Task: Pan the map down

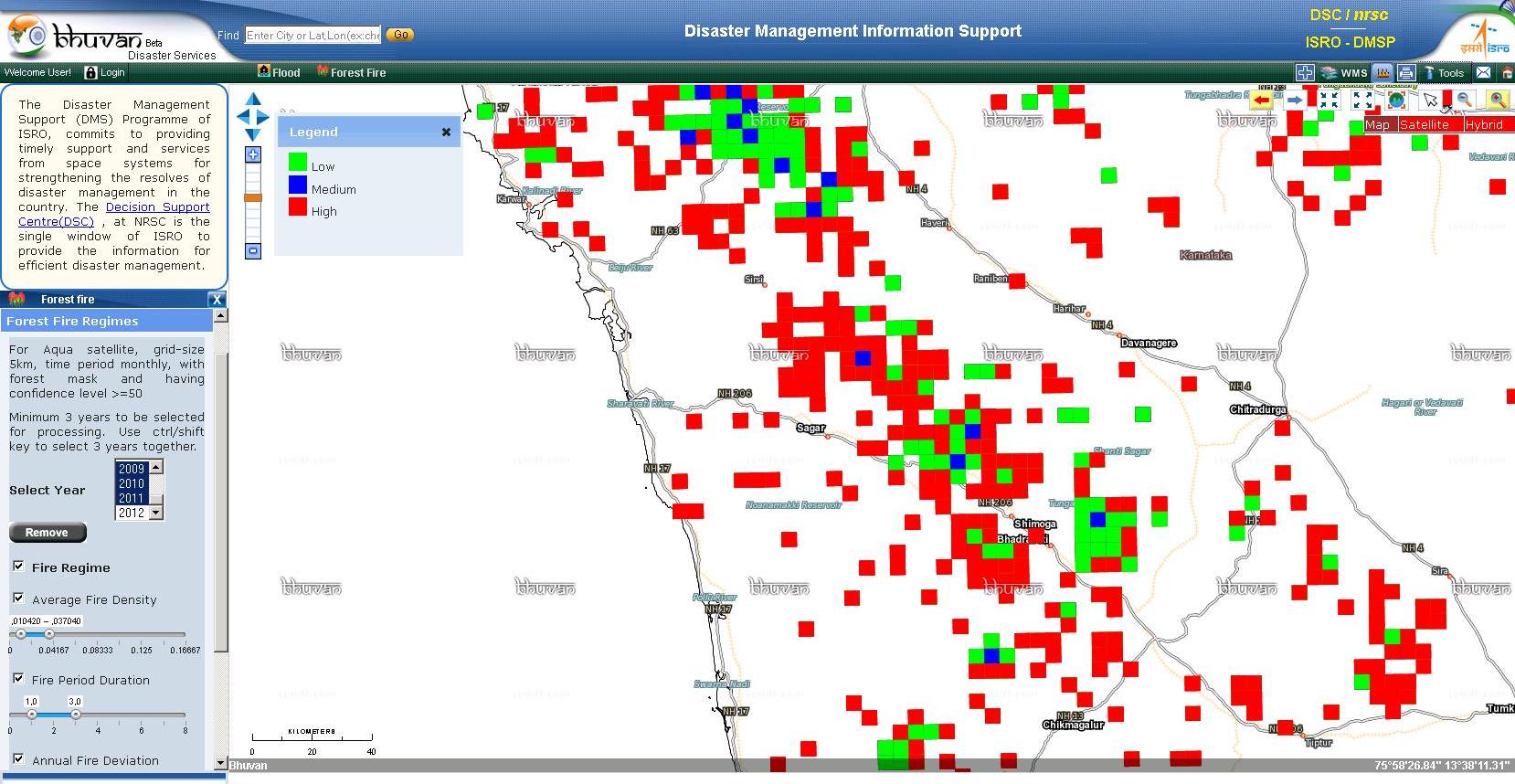Action: (x=253, y=134)
